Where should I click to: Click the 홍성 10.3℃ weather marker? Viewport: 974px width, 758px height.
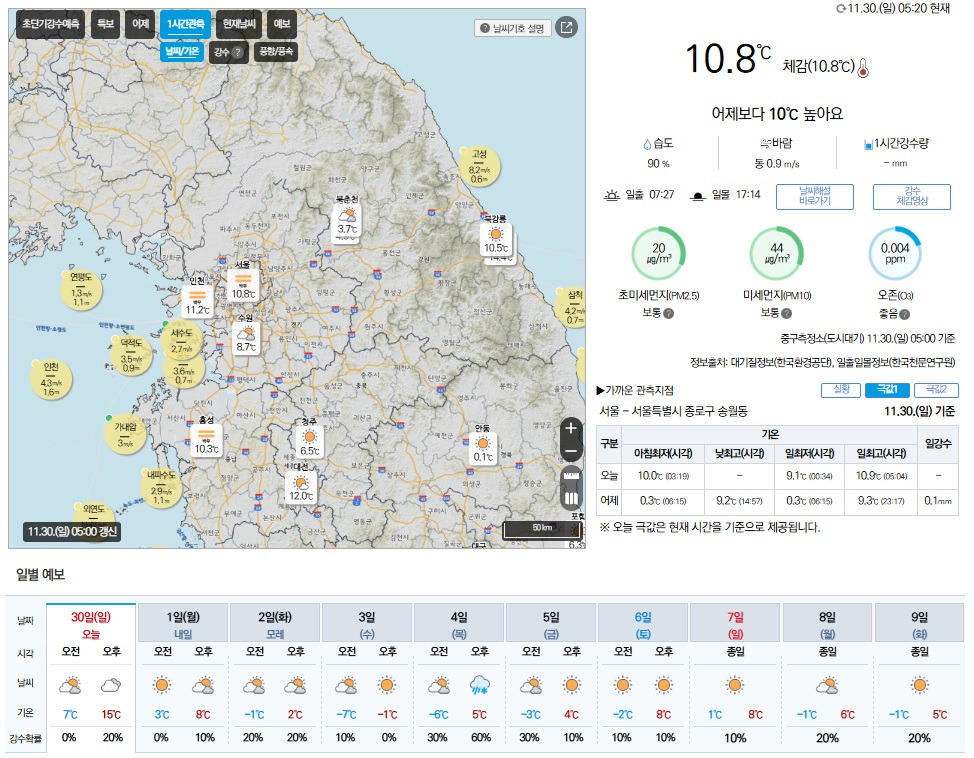(206, 439)
